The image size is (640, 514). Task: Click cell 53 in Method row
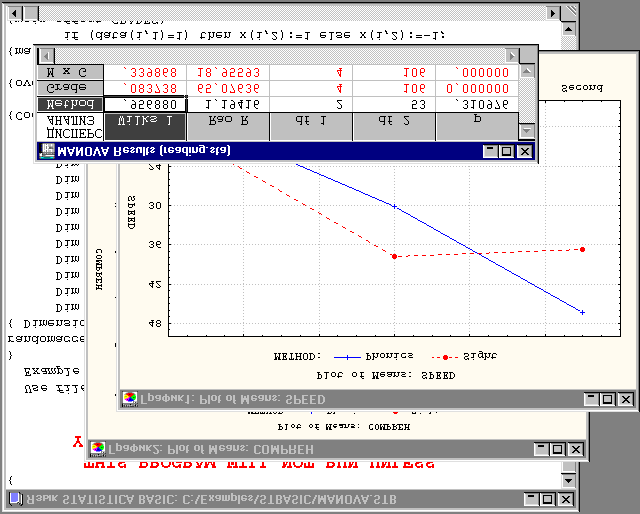coord(394,105)
